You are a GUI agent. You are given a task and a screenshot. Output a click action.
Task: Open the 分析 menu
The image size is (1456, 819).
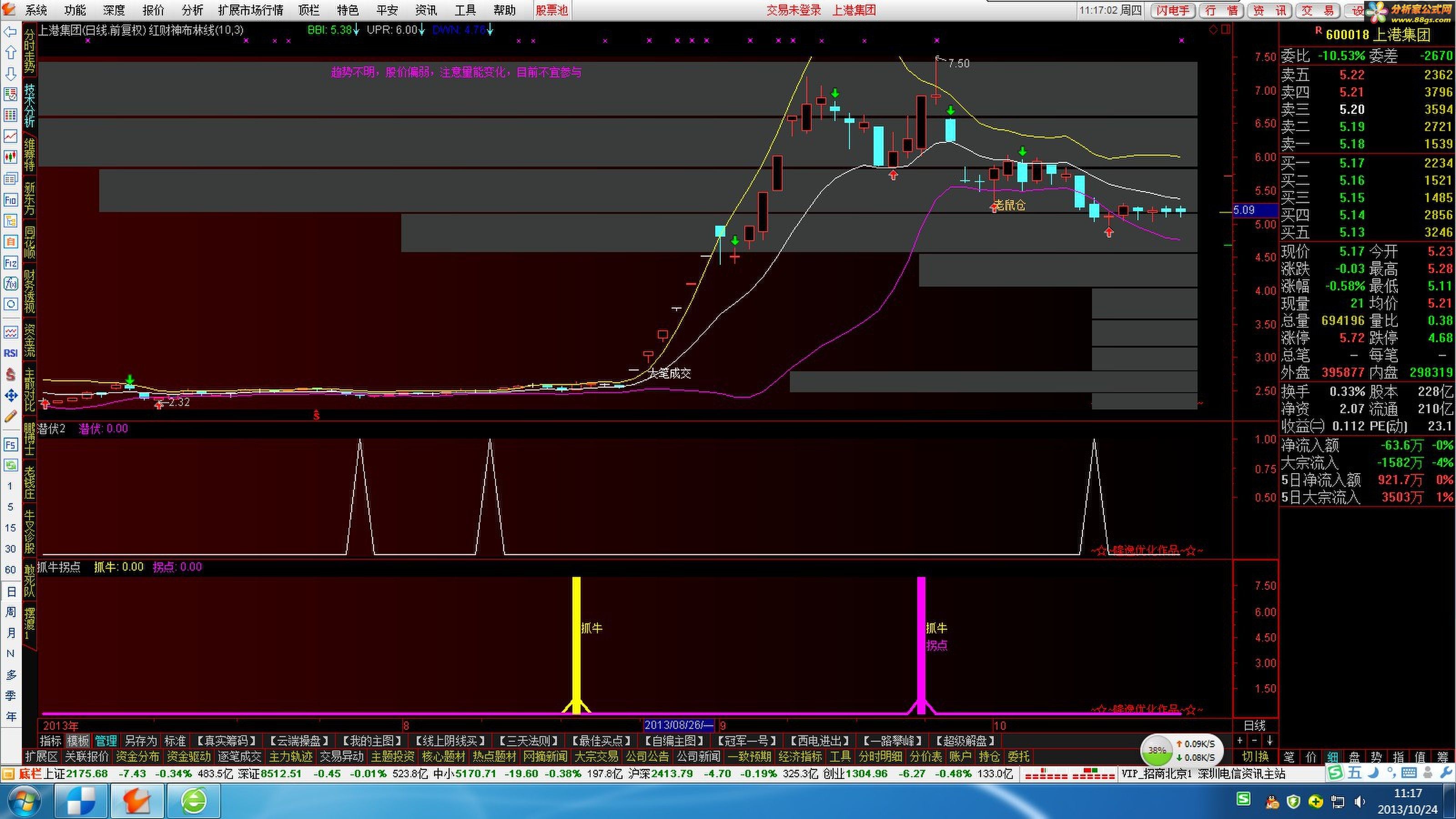(x=192, y=10)
